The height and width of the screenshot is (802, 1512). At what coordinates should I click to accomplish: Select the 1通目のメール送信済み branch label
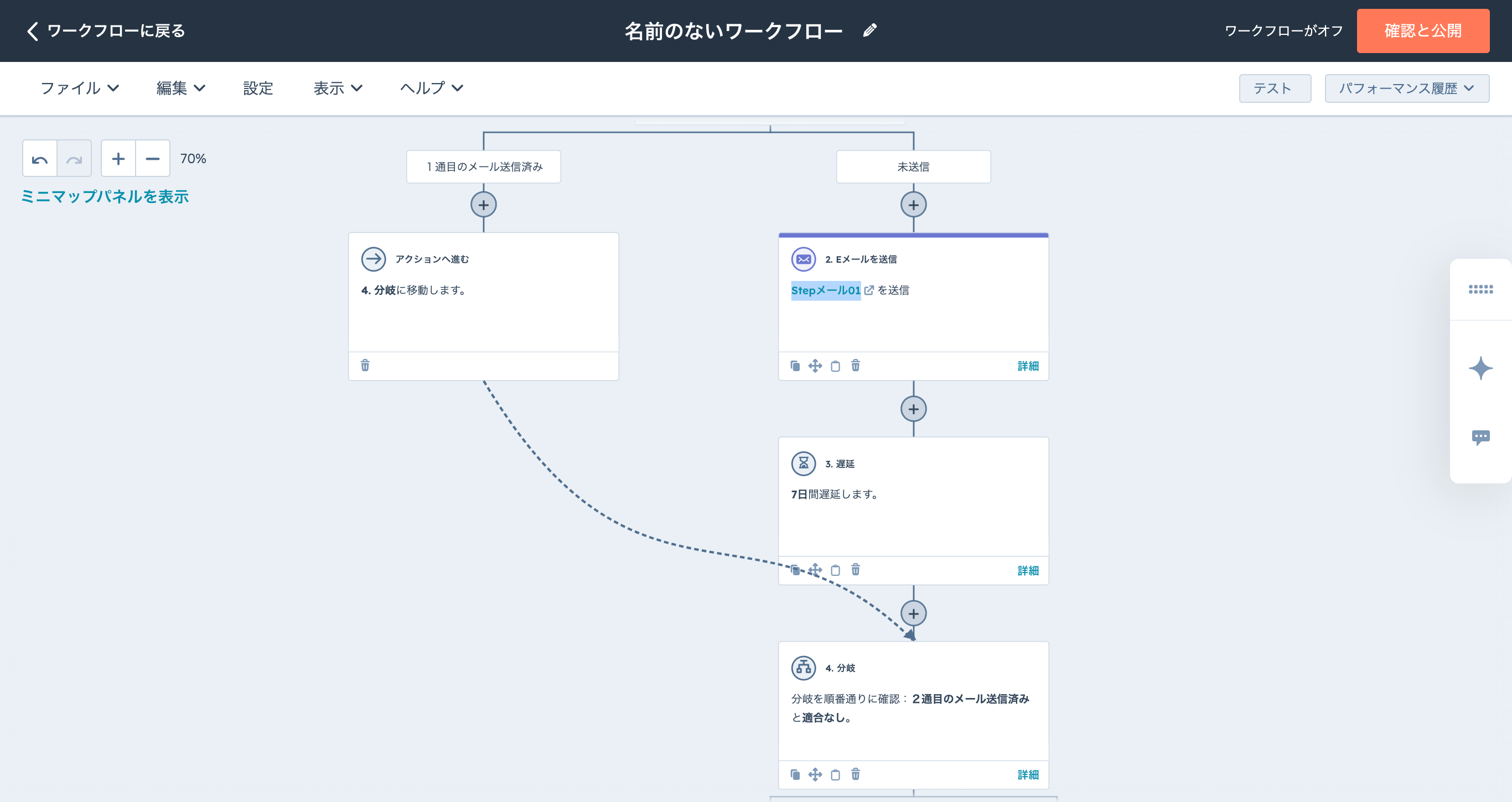[x=484, y=166]
